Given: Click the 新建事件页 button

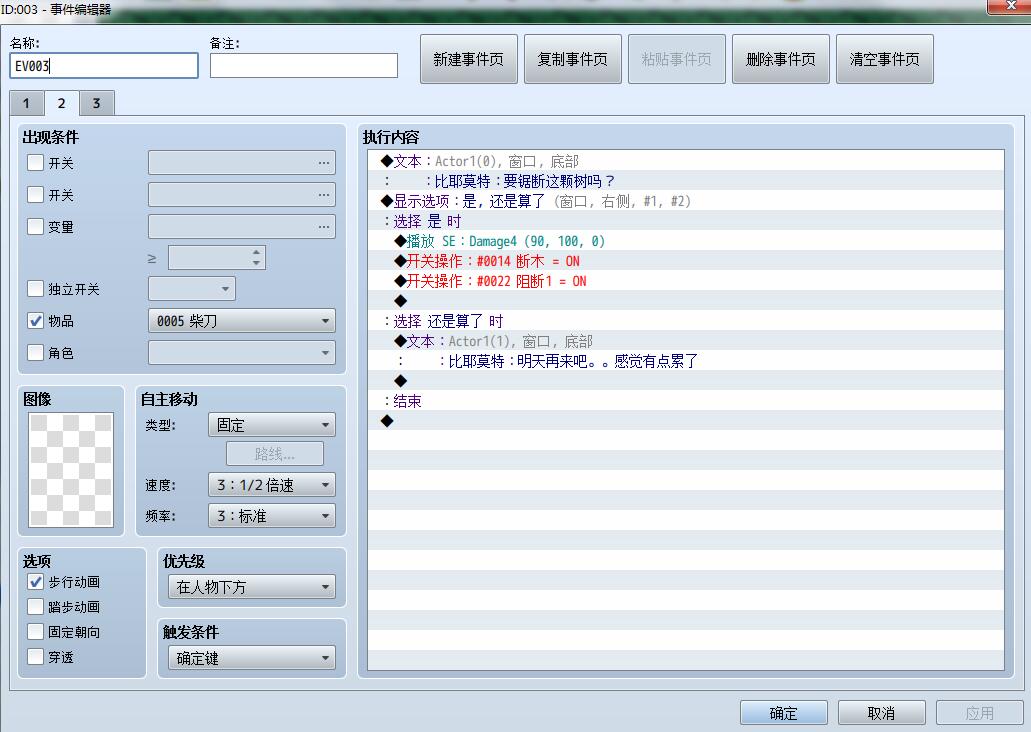Looking at the screenshot, I should (x=469, y=59).
